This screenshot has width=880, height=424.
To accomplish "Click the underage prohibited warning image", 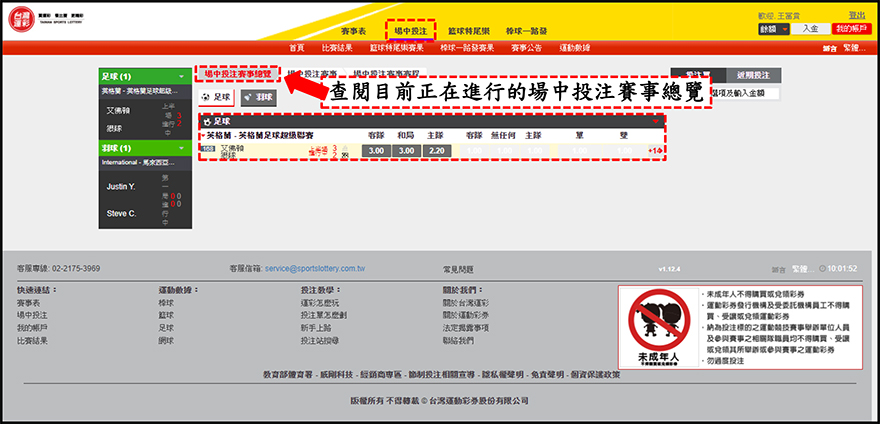I will (x=655, y=330).
